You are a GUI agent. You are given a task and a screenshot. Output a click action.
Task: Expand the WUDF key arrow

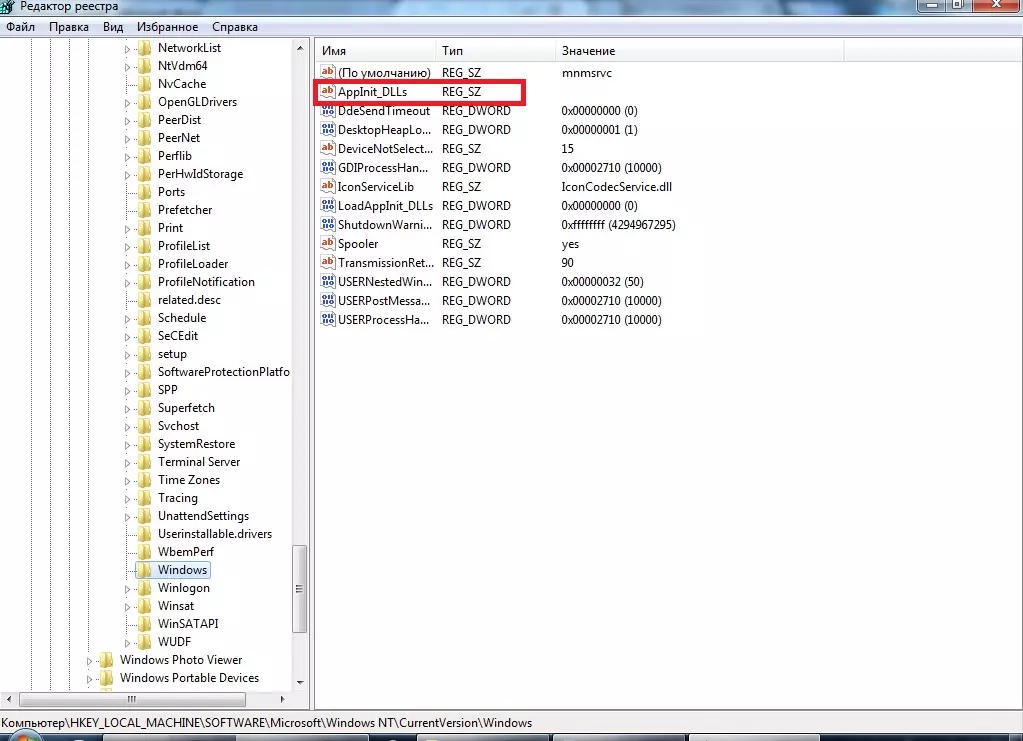(127, 642)
